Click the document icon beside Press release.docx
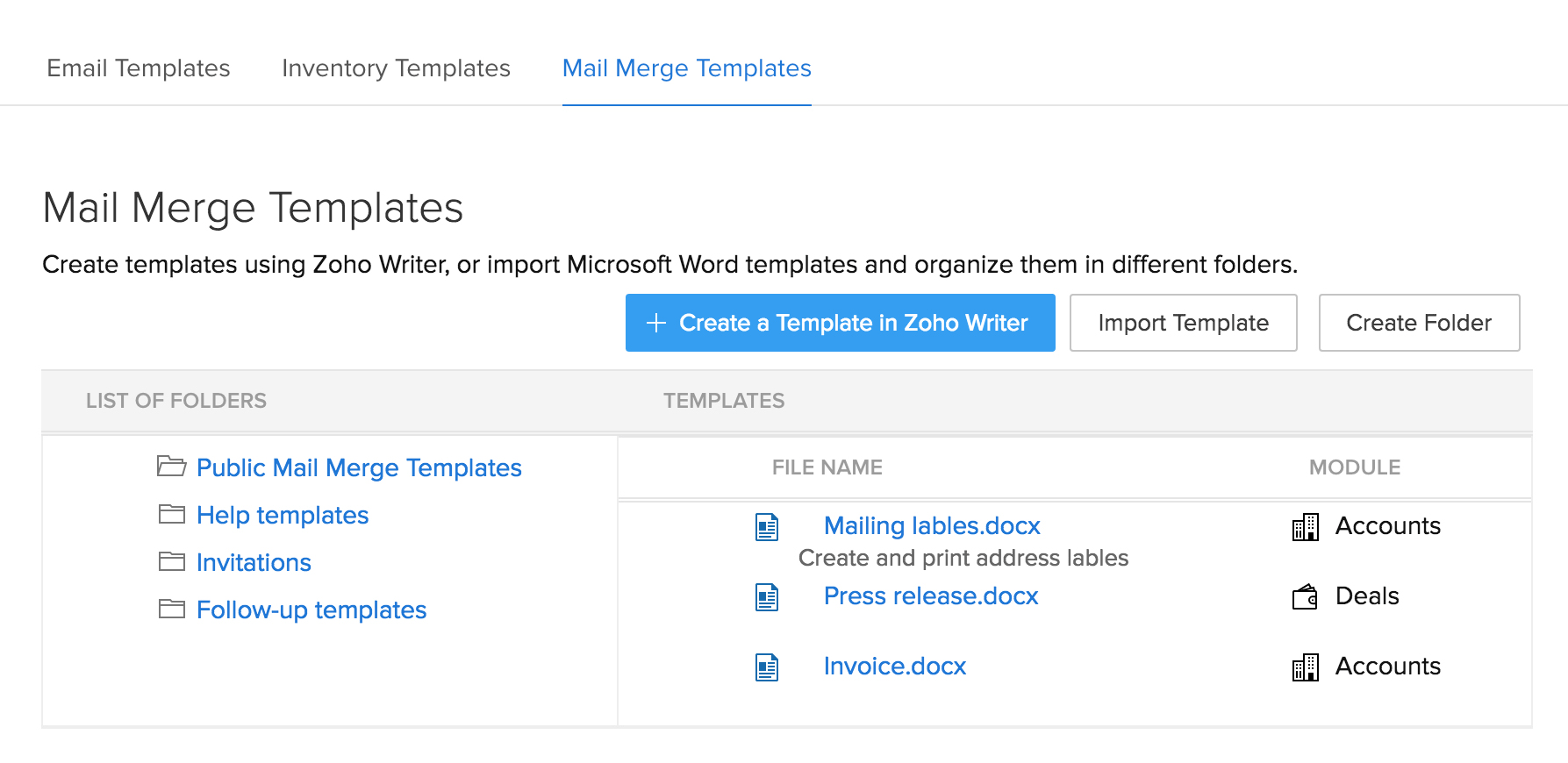Screen dimensions: 1568x763 click(x=767, y=597)
